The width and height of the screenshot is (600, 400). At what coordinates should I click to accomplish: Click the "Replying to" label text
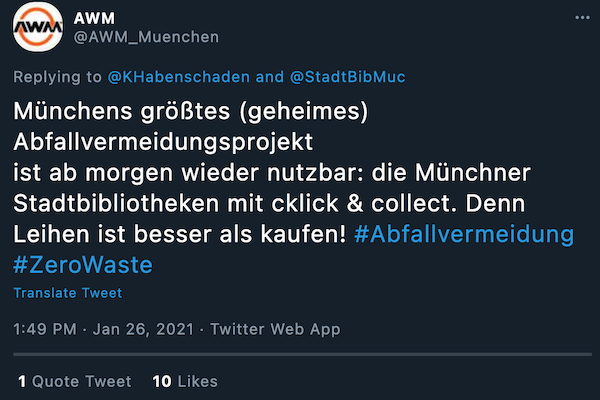coord(53,76)
